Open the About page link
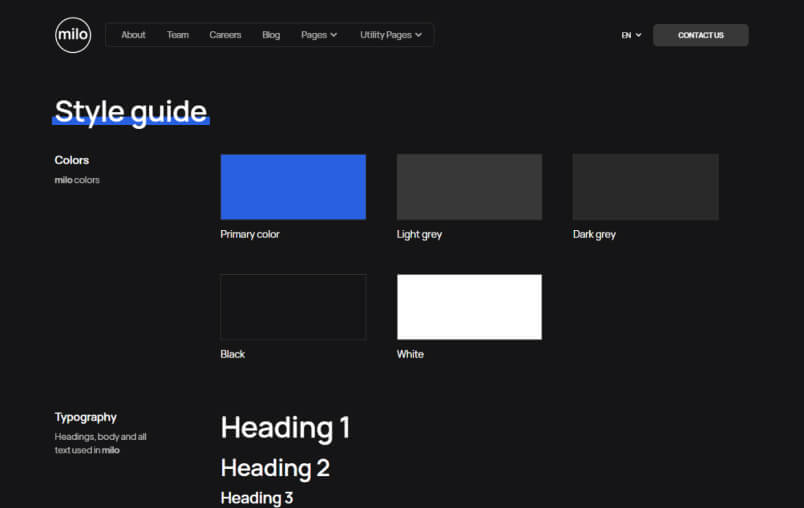This screenshot has width=804, height=508. [133, 35]
